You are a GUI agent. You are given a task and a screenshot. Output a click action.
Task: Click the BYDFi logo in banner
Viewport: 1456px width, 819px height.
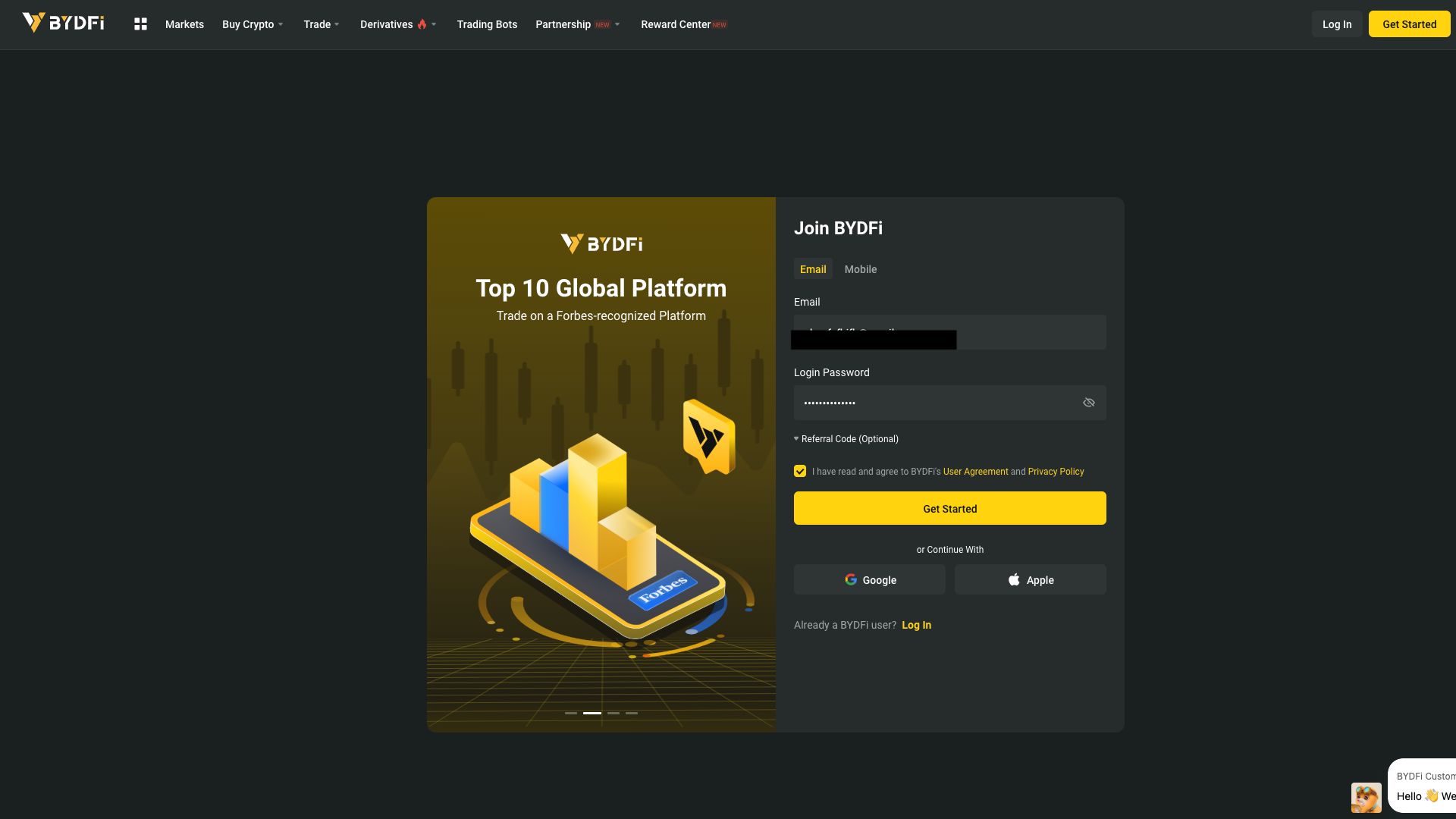click(x=601, y=243)
